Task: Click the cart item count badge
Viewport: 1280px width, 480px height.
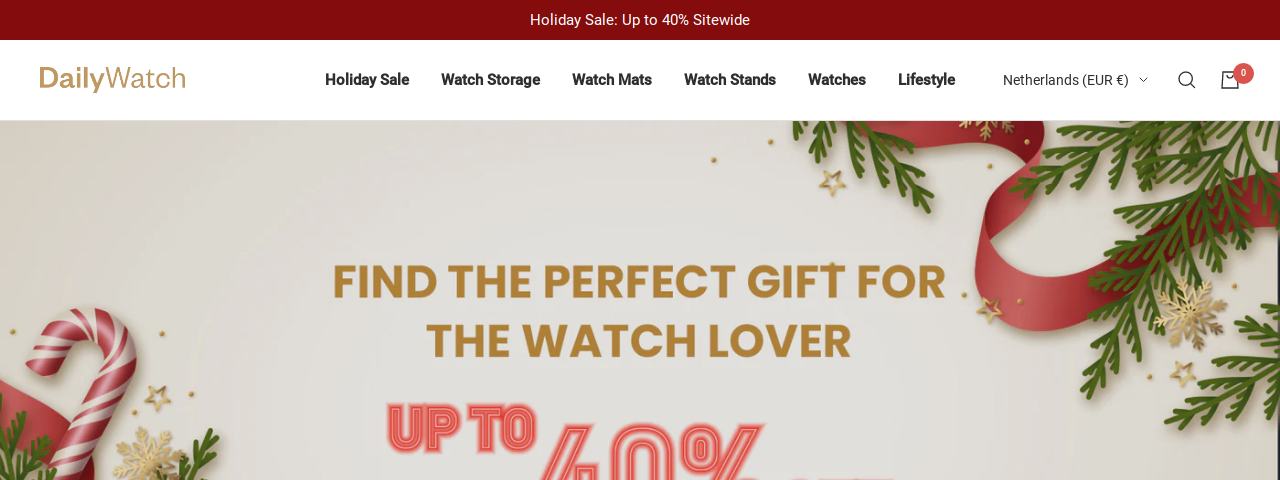Action: click(x=1243, y=73)
